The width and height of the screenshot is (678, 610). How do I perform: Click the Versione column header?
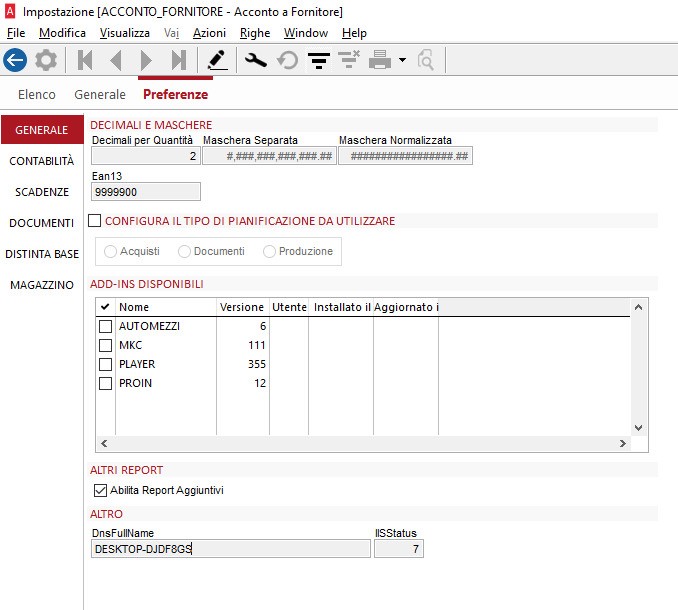click(243, 307)
